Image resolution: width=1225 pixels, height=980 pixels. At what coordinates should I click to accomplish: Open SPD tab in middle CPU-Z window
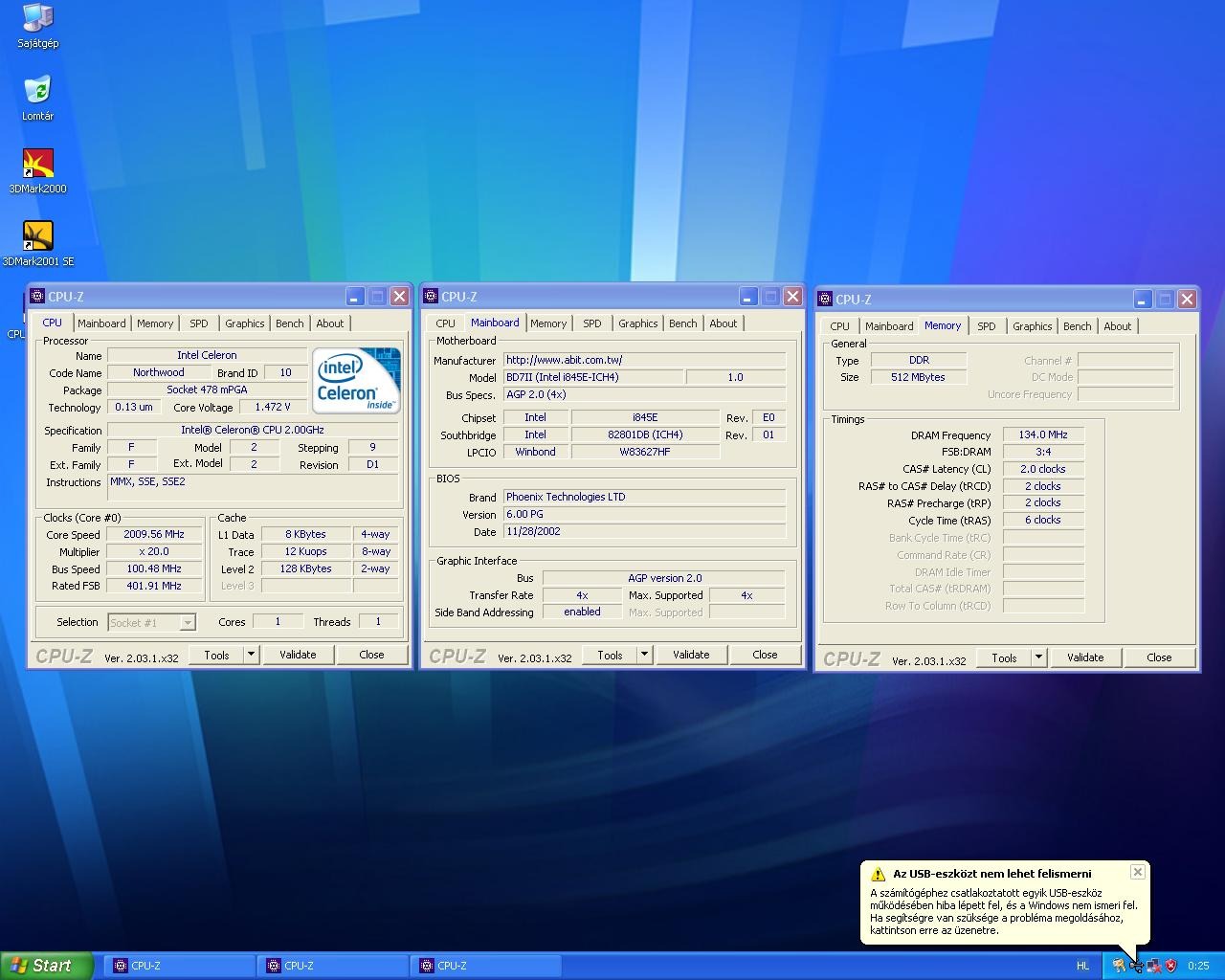592,323
